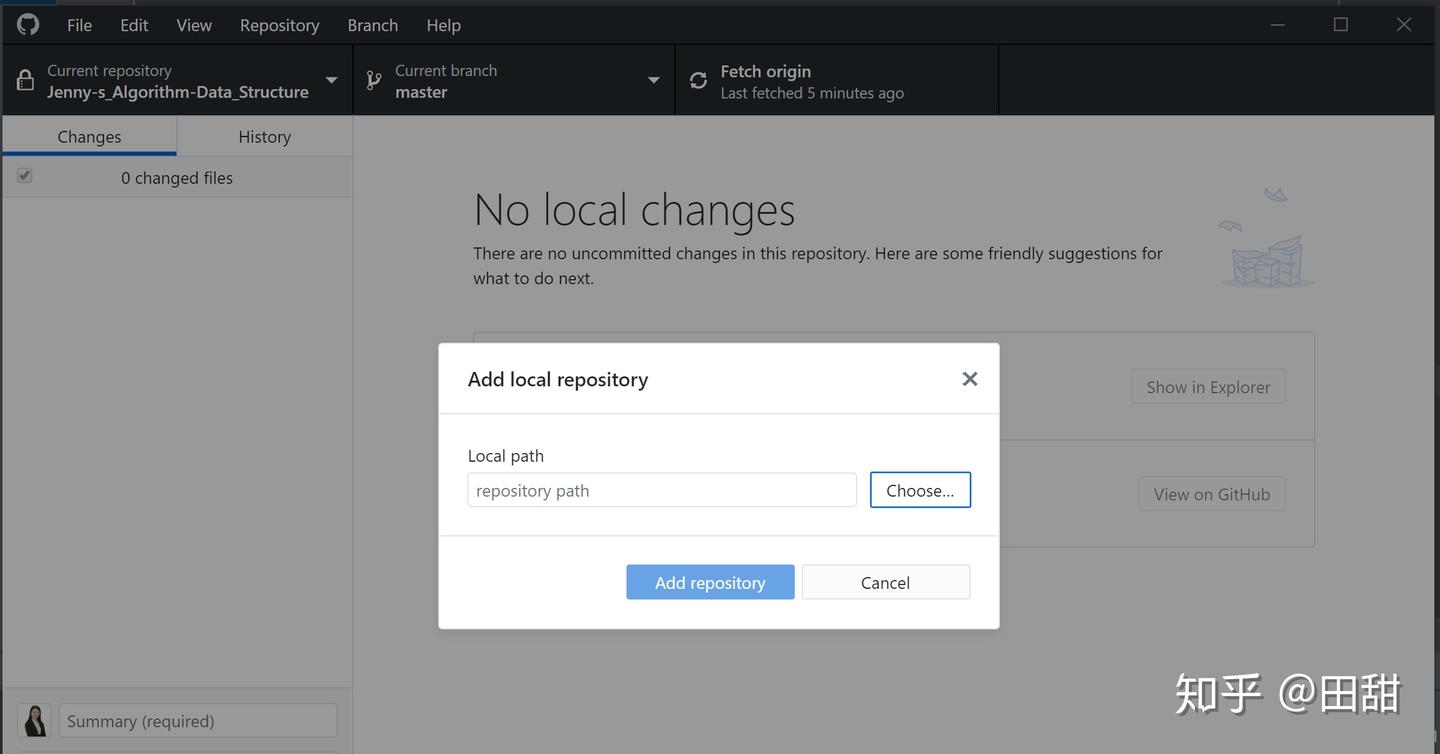Toggle the checkbox above changed files list
This screenshot has width=1440, height=754.
[x=24, y=175]
